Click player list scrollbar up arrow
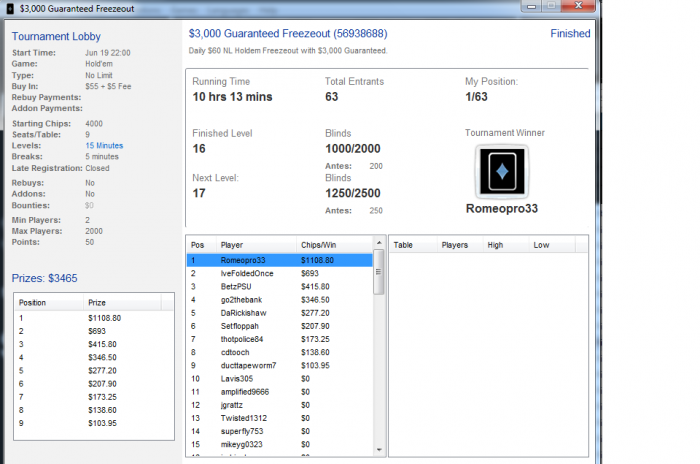This screenshot has height=464, width=700. point(379,242)
